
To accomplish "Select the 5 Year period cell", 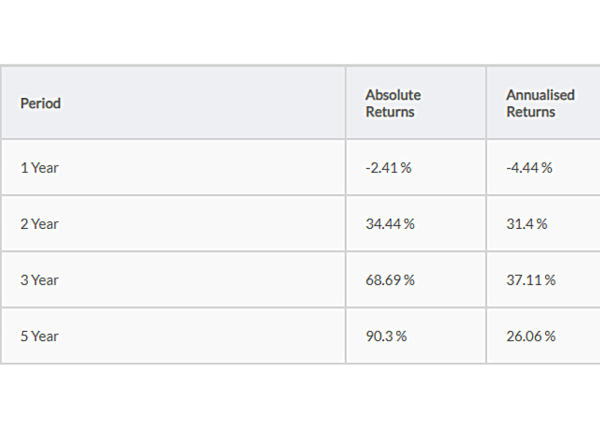I will (40, 336).
